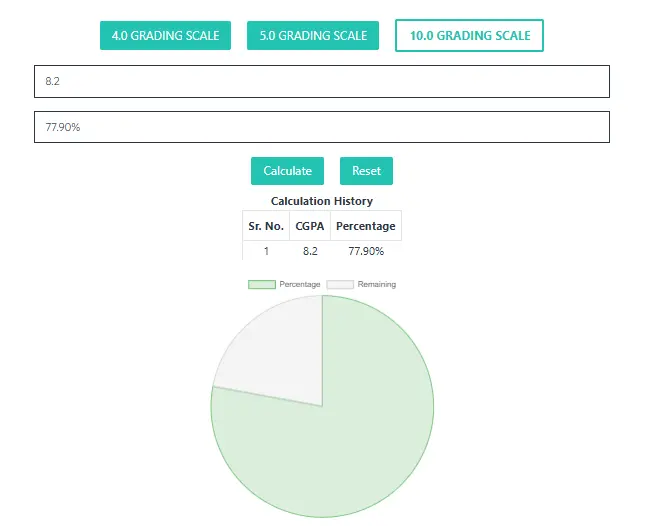Viewport: 657px width, 526px height.
Task: Toggle the Remaining legend swatch in chart
Action: coord(340,285)
